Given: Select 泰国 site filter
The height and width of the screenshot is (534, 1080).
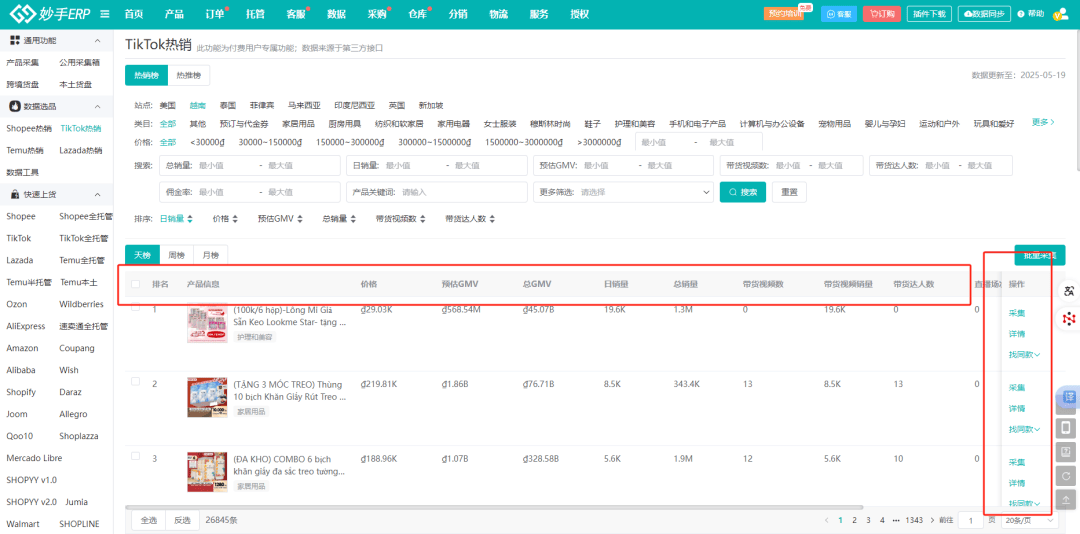Looking at the screenshot, I should click(228, 105).
